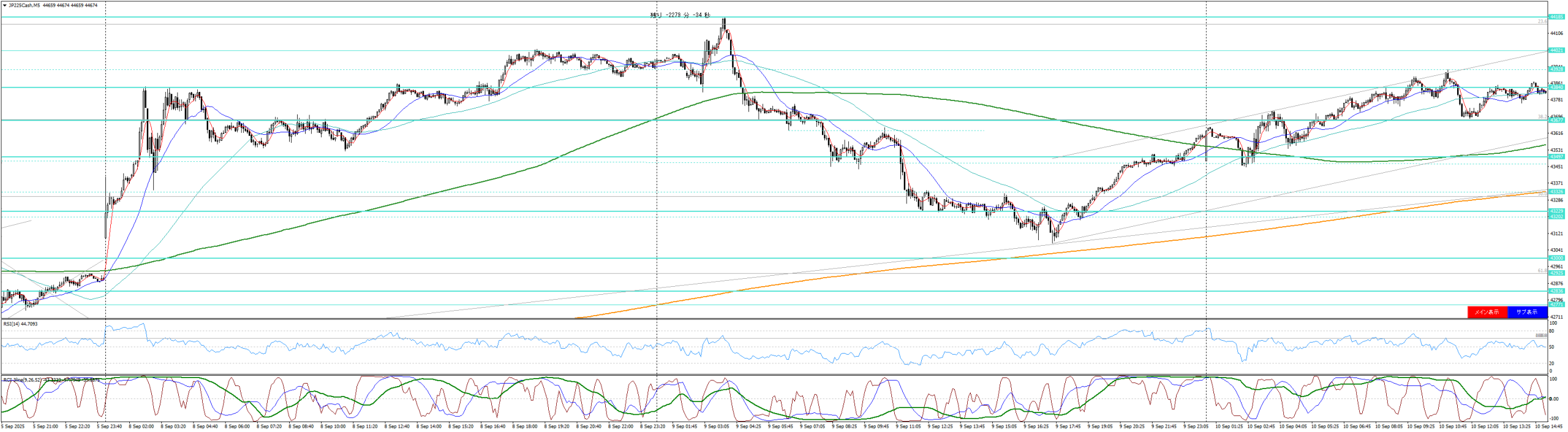Click the 残り countdown timer text
The image size is (1568, 432).
coord(680,15)
